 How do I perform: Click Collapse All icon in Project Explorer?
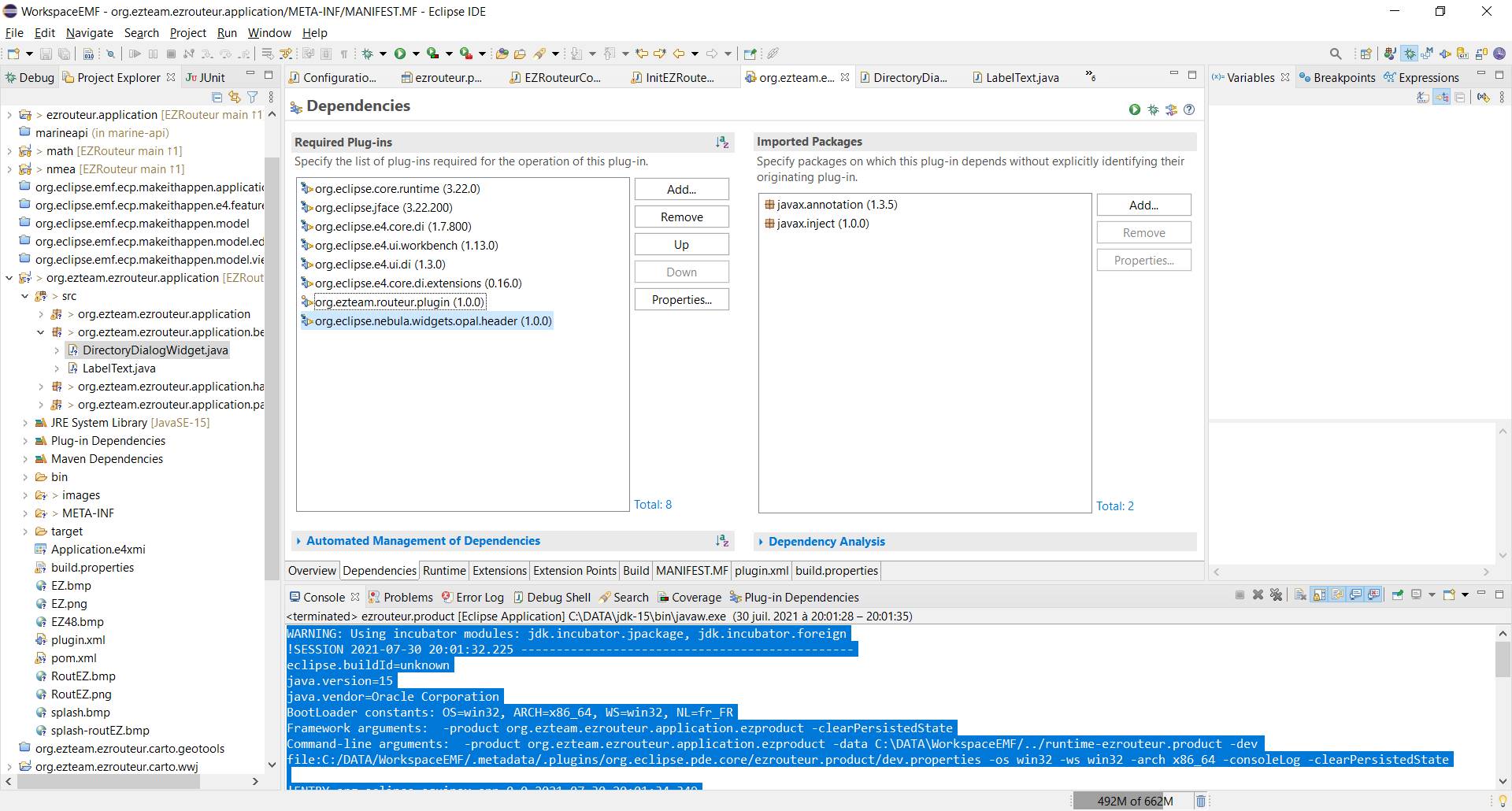(x=217, y=97)
